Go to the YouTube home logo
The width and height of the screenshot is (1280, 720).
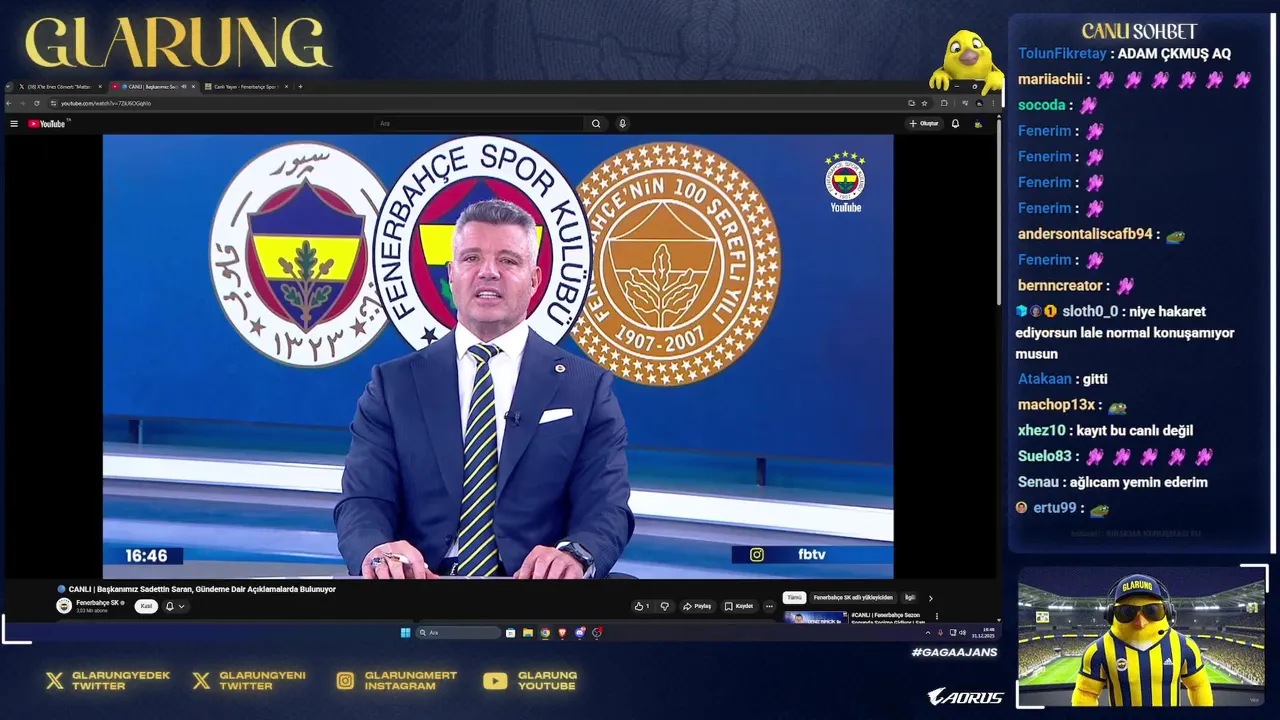coord(47,124)
